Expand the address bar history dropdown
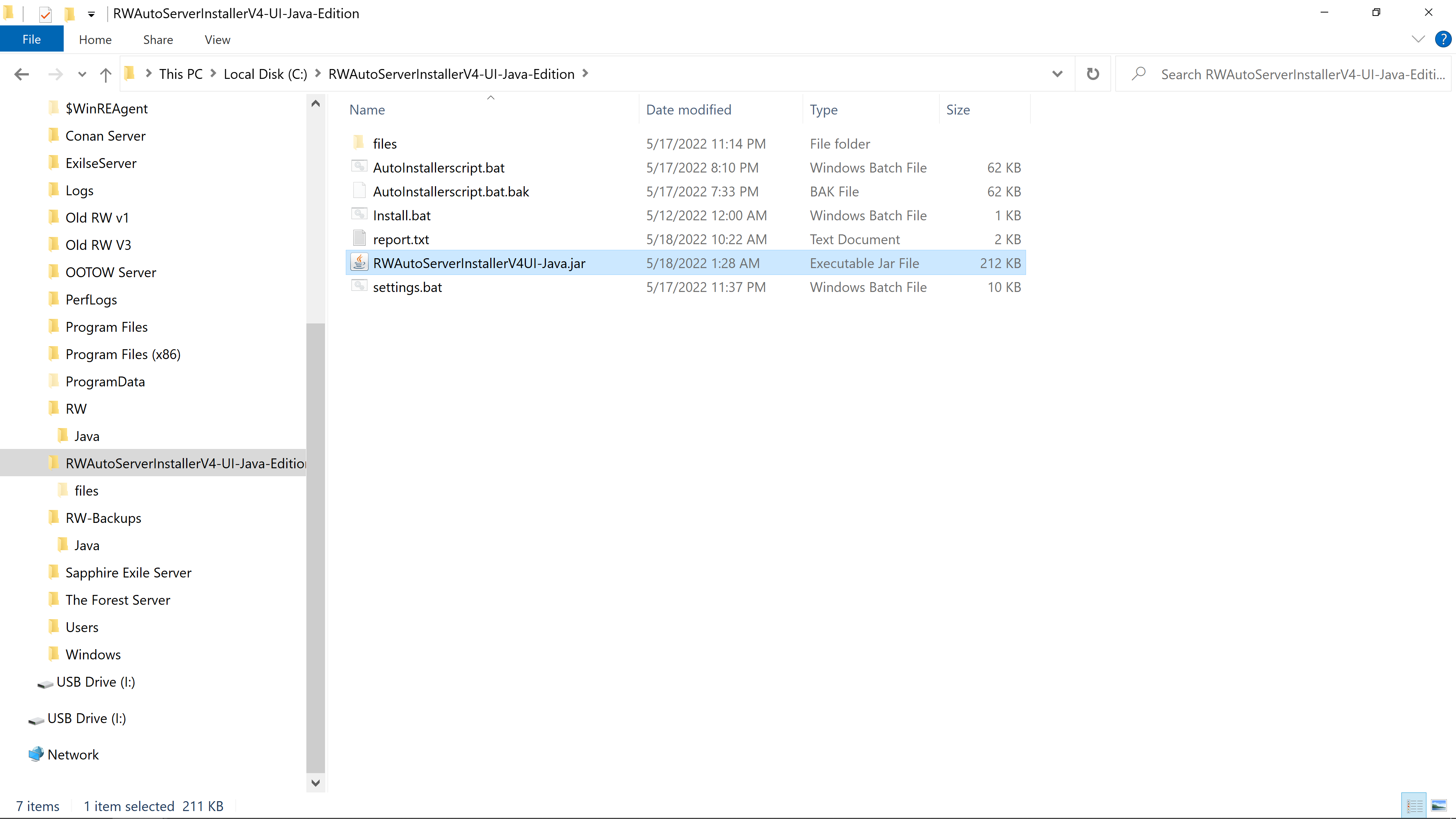The width and height of the screenshot is (1456, 819). click(1057, 74)
